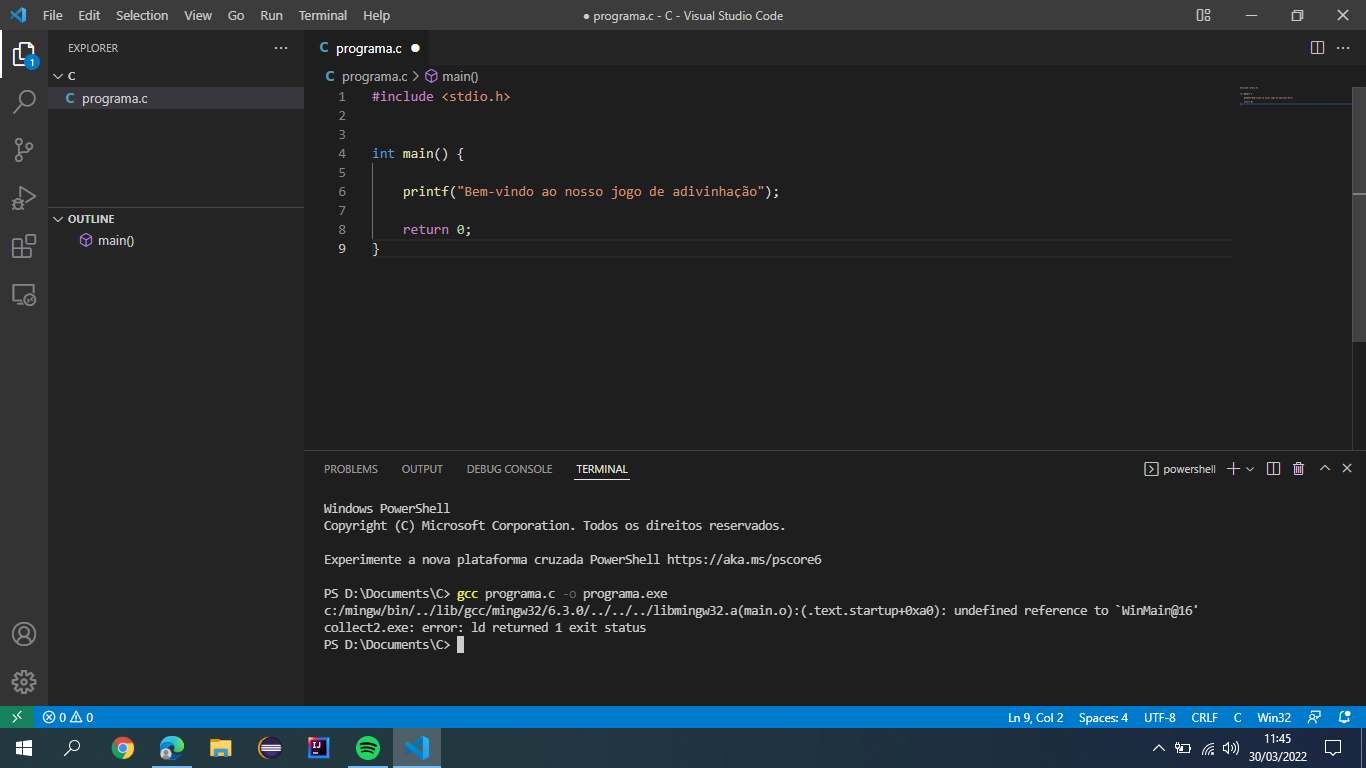Open the Terminal menu

323,15
